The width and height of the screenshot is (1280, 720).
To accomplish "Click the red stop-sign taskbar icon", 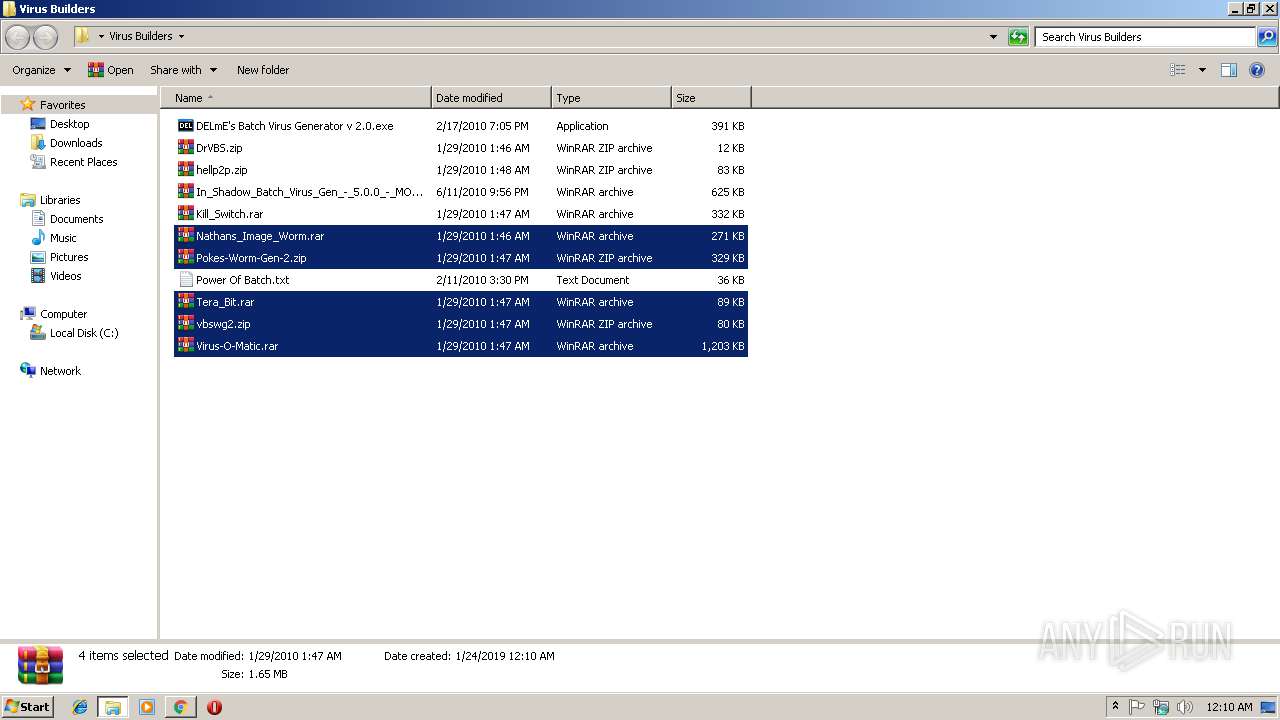I will (x=214, y=707).
